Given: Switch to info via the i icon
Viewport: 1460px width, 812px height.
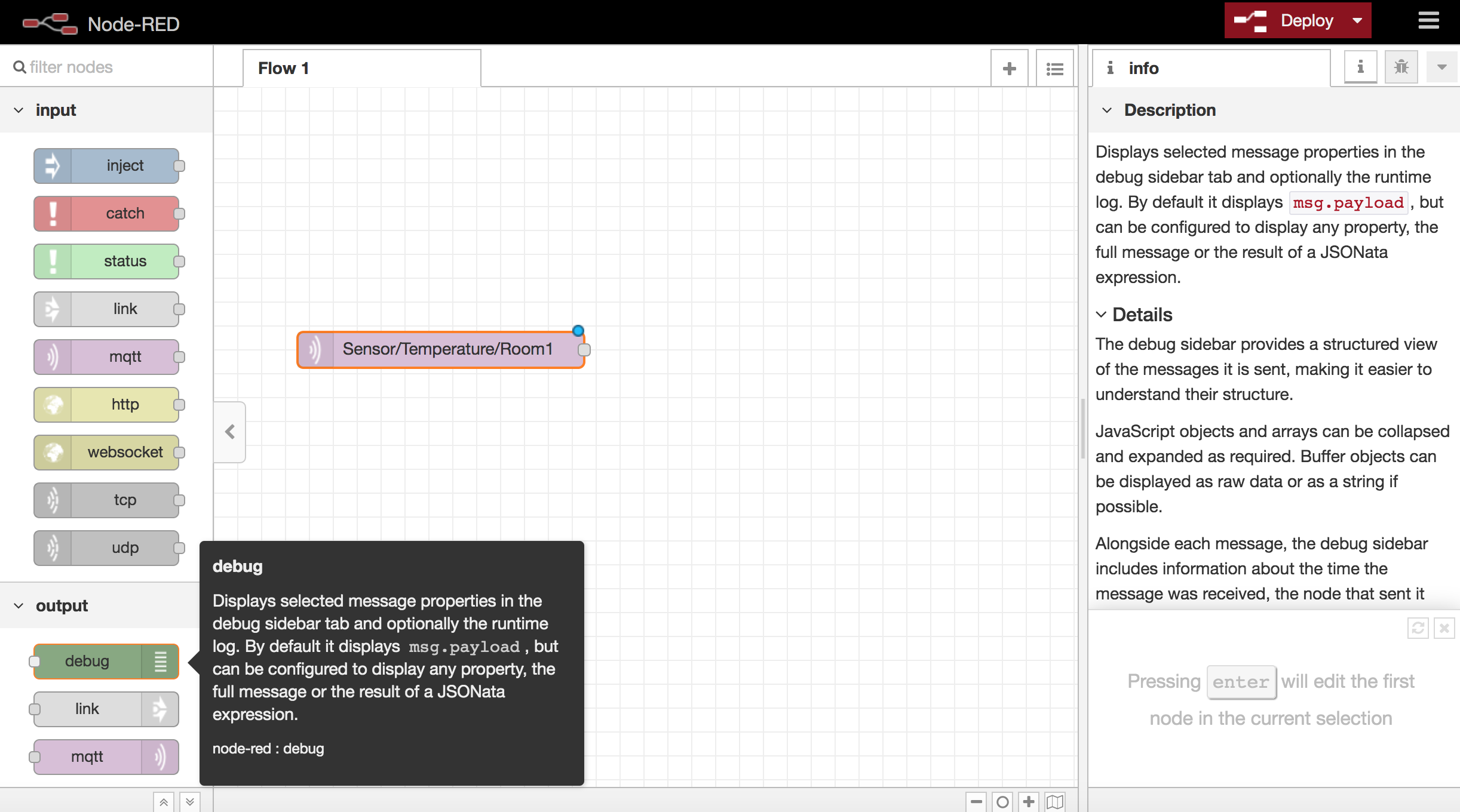Looking at the screenshot, I should click(1360, 67).
